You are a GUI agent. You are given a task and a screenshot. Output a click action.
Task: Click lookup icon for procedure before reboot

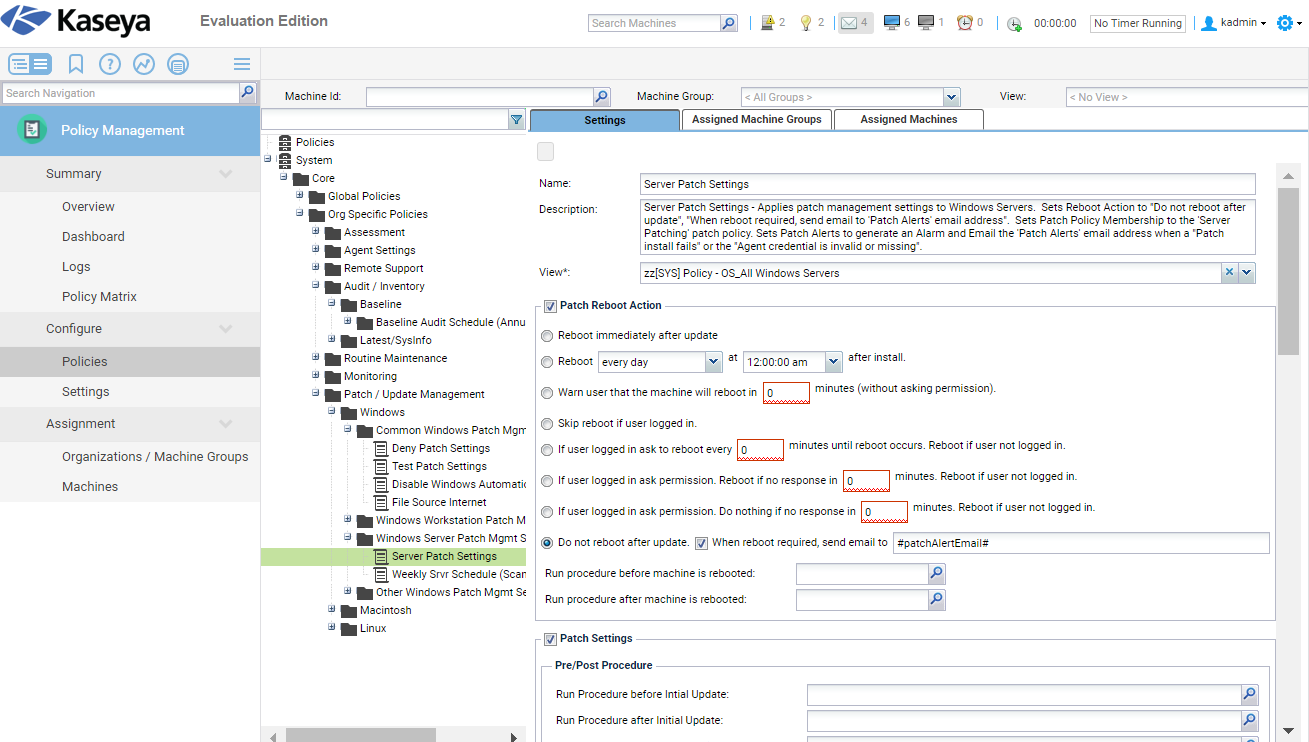point(936,574)
